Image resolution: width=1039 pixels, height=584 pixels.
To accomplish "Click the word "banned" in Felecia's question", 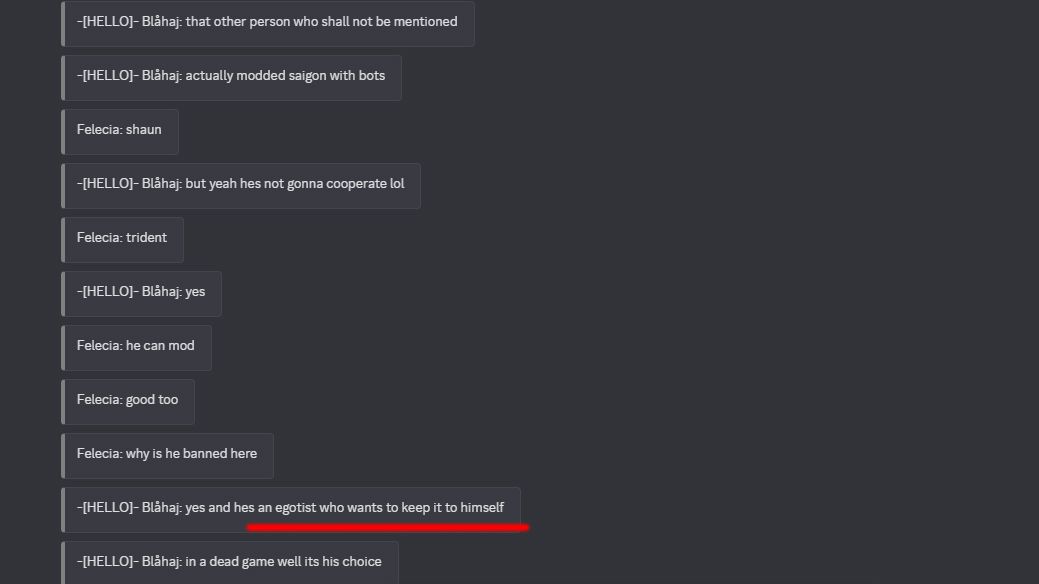I will pyautogui.click(x=205, y=454).
